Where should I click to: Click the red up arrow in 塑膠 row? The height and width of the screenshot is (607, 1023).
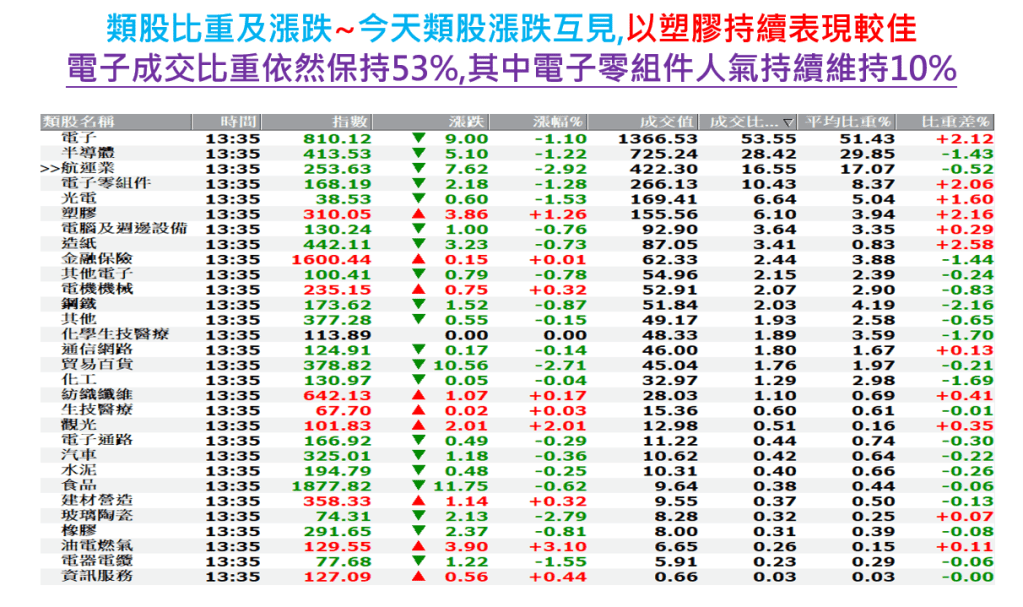pyautogui.click(x=418, y=214)
